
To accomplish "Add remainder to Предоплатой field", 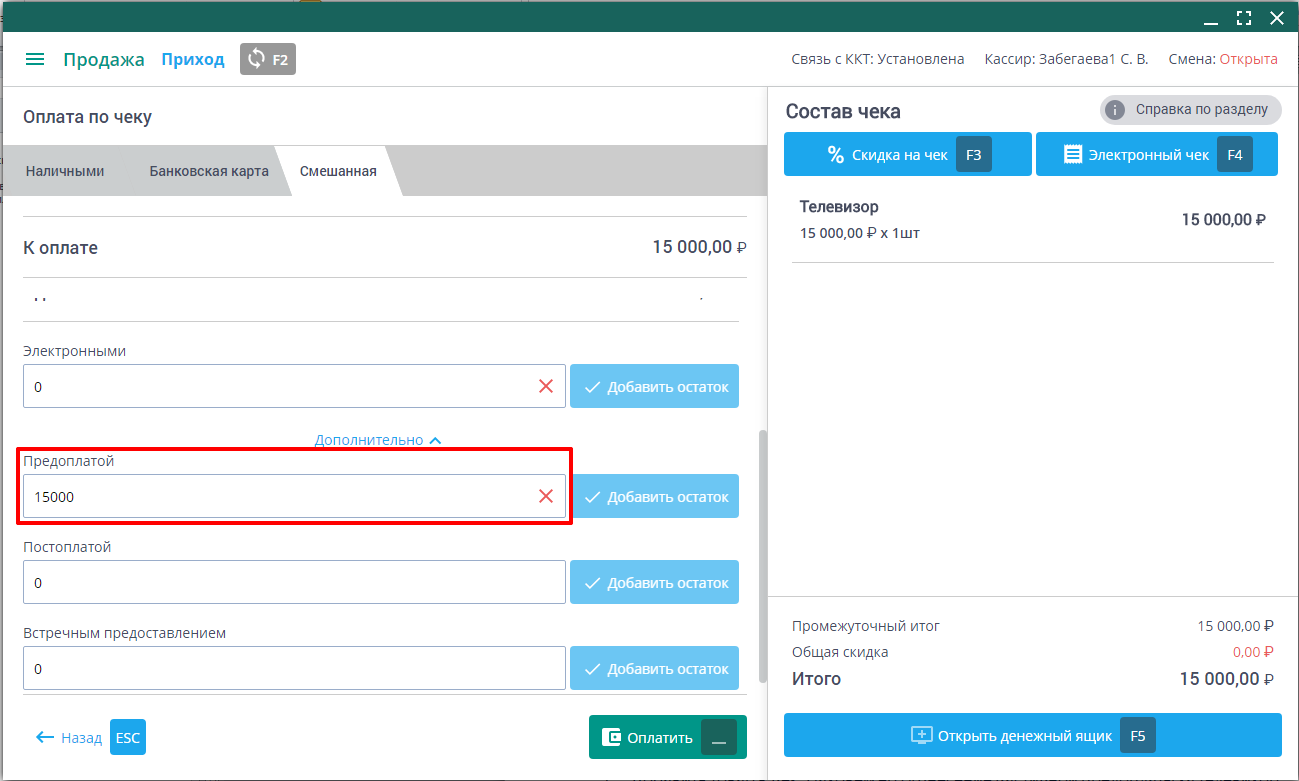I will tap(654, 496).
